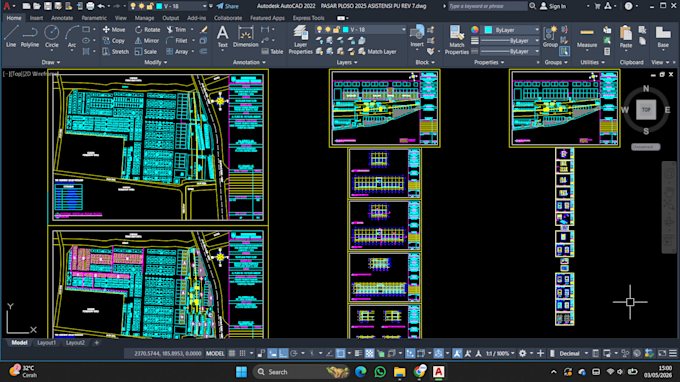
Task: Select the Polyline tool
Action: [x=29, y=36]
